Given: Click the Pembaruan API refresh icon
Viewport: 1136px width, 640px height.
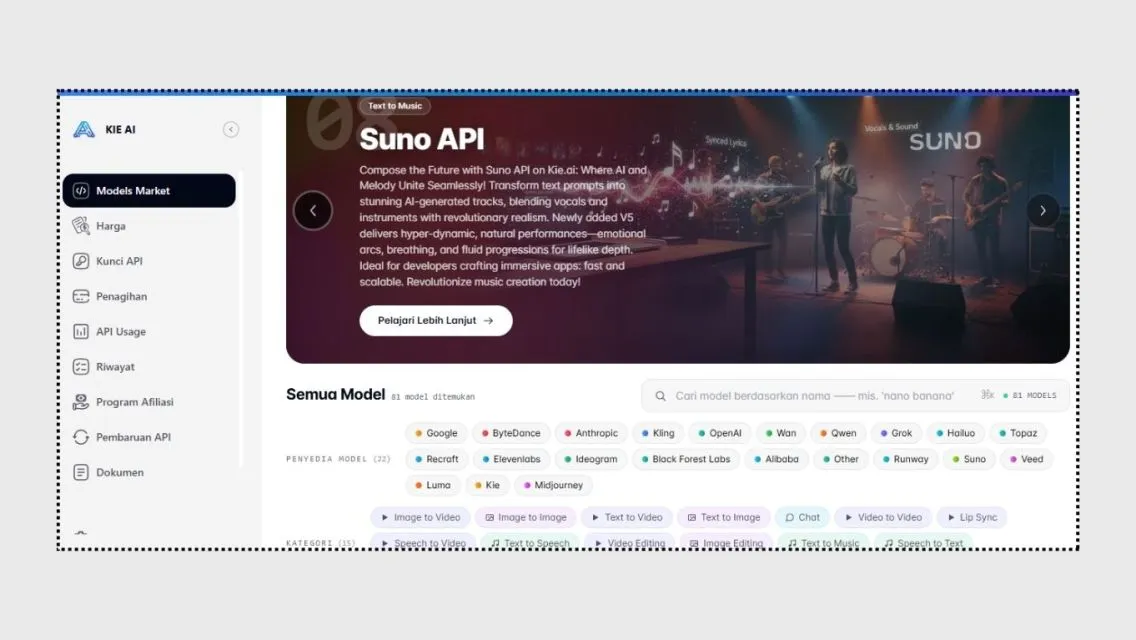Looking at the screenshot, I should click(x=80, y=437).
